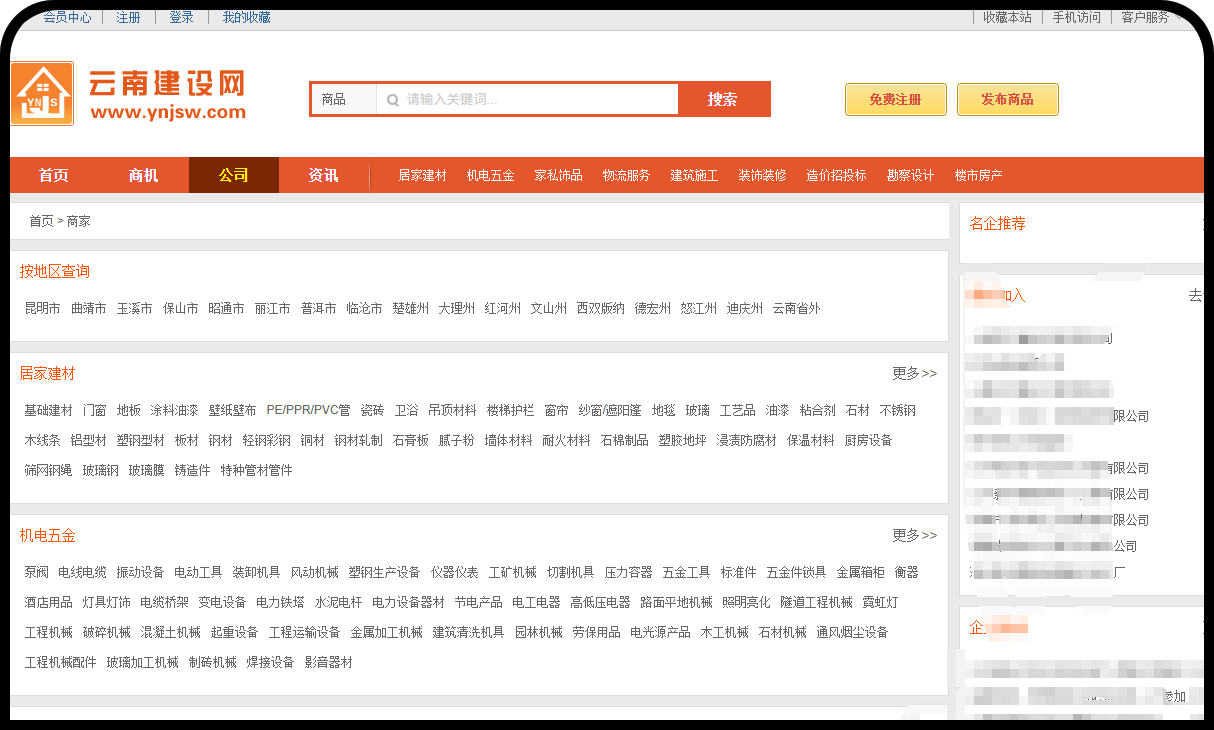Expand 更多>> in the 居家建材 section
Image resolution: width=1214 pixels, height=730 pixels.
pos(914,373)
